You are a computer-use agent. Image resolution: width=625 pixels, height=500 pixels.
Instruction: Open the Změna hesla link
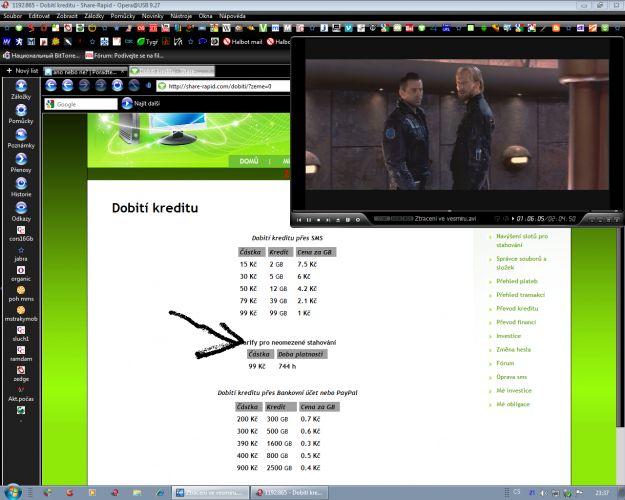(513, 349)
